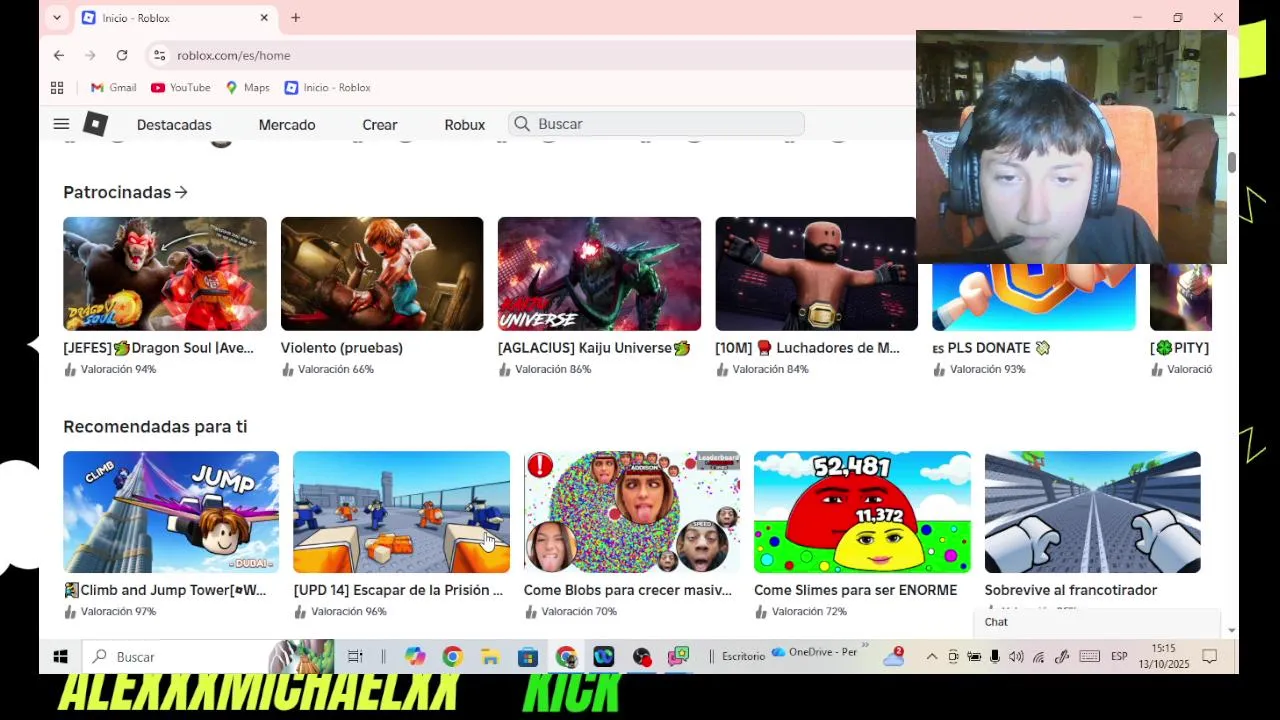This screenshot has width=1280, height=720.
Task: Close the Inicio - Roblox tab
Action: pyautogui.click(x=264, y=18)
